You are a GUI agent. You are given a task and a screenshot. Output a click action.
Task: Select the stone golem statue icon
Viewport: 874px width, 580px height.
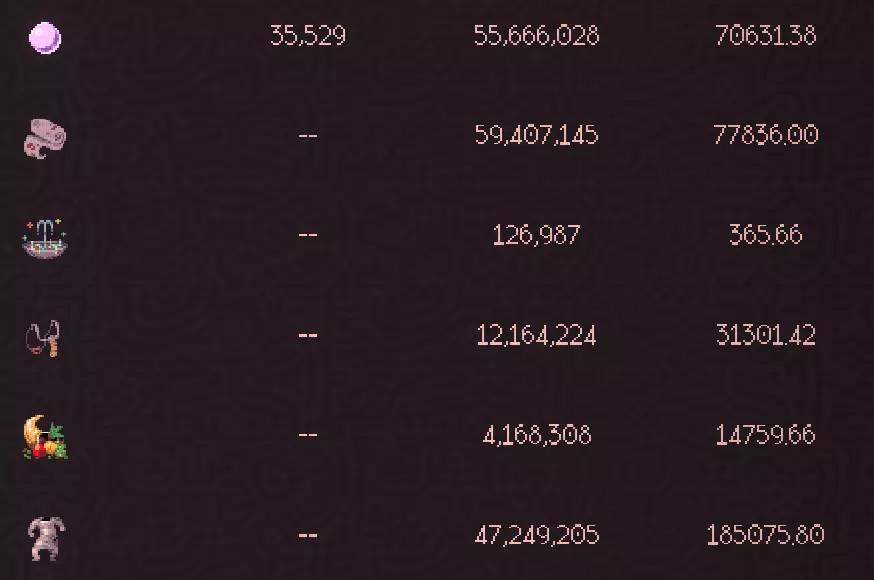[x=45, y=537]
